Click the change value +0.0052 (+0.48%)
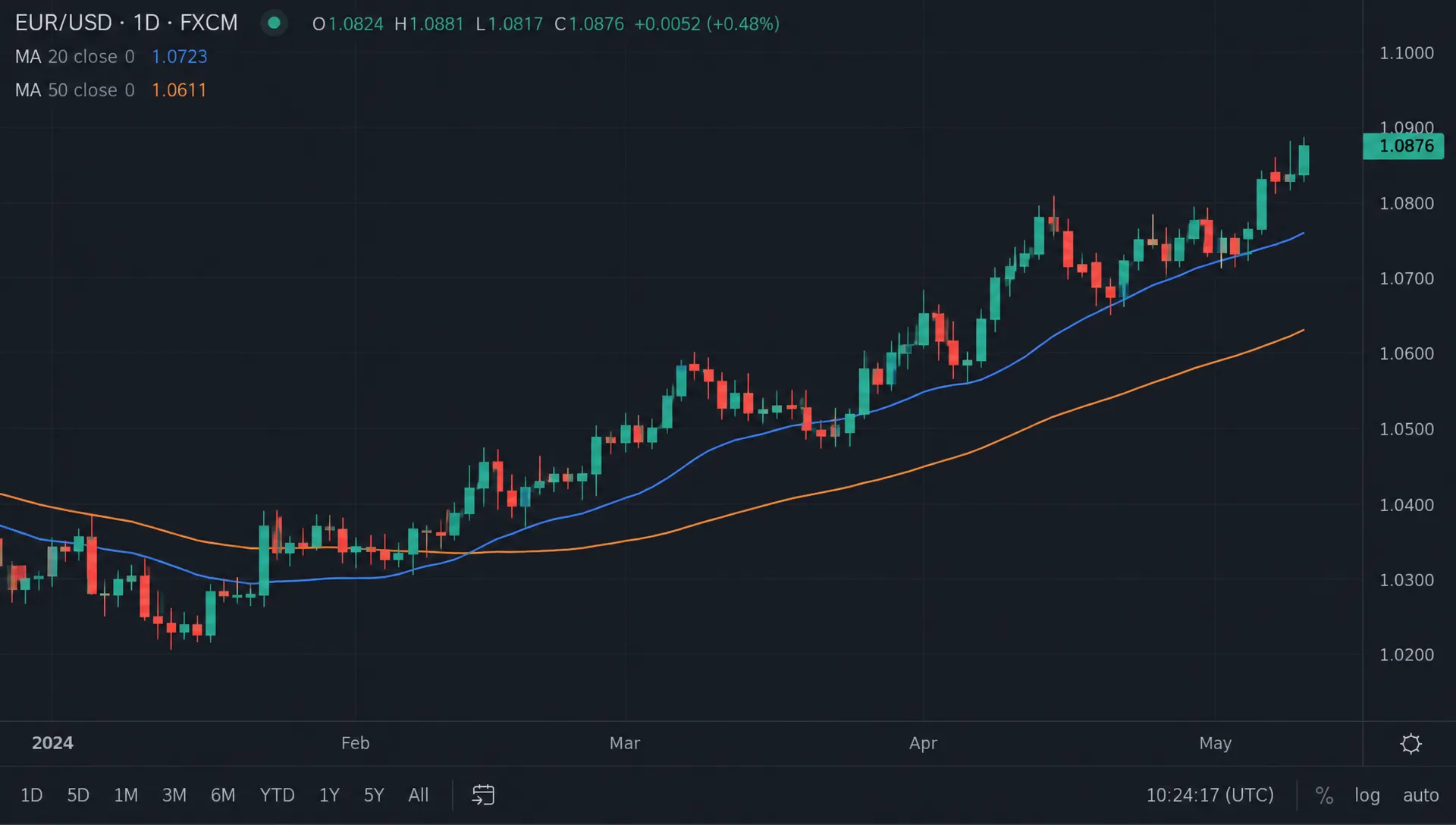1456x825 pixels. pyautogui.click(x=707, y=24)
